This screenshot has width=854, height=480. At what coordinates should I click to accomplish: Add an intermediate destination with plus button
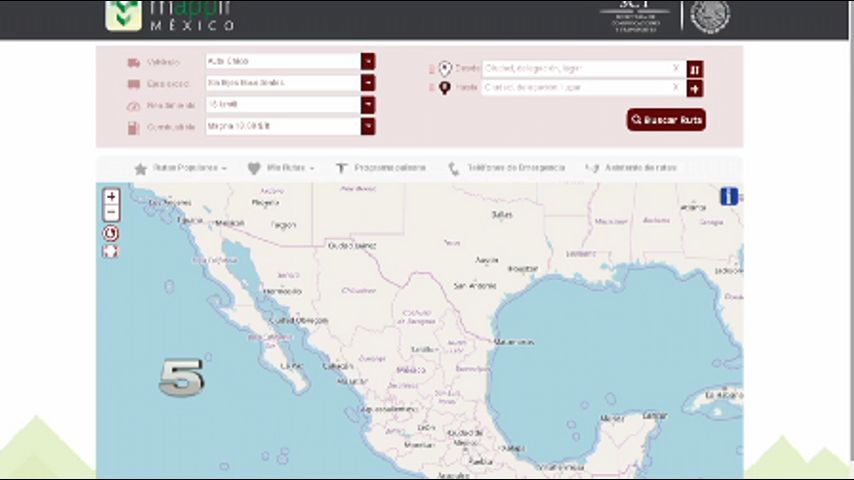pos(695,88)
